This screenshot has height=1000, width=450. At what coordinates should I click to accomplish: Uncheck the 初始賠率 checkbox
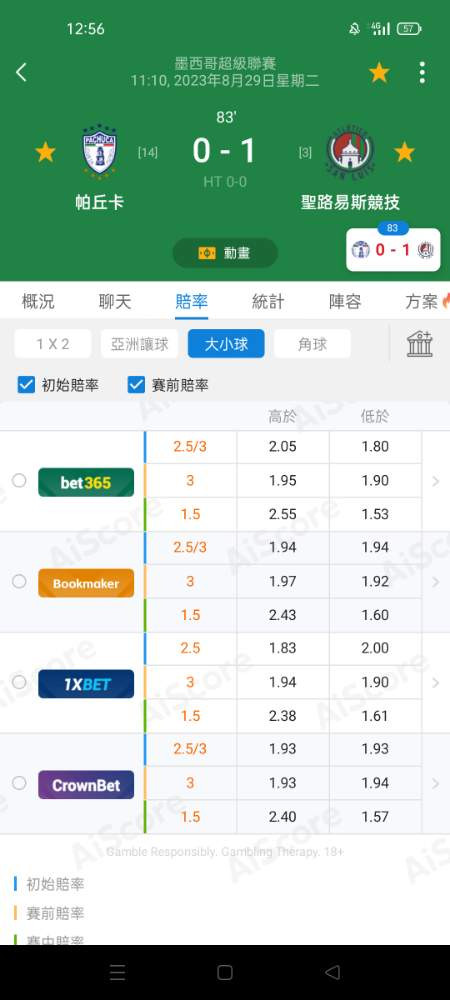point(26,385)
